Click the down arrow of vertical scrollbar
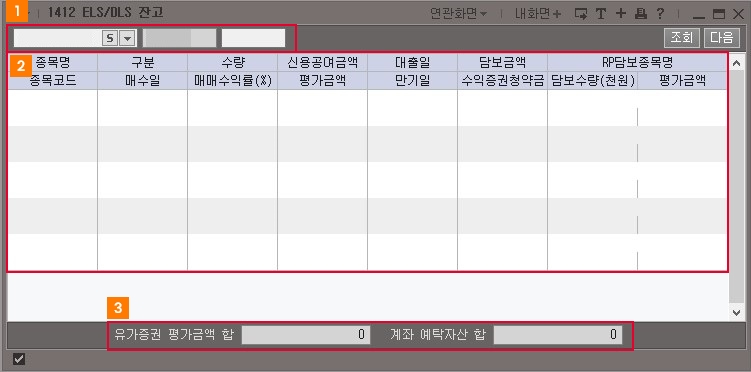The width and height of the screenshot is (751, 372). click(x=736, y=313)
